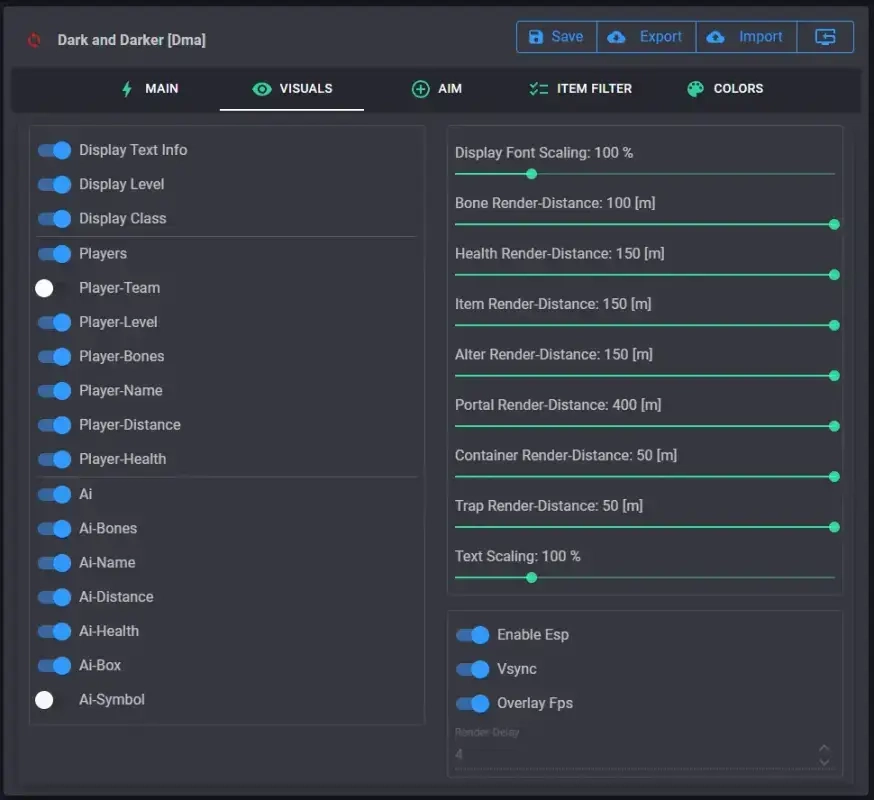Click the crosshair icon for Aim
This screenshot has height=800, width=874.
[x=421, y=89]
